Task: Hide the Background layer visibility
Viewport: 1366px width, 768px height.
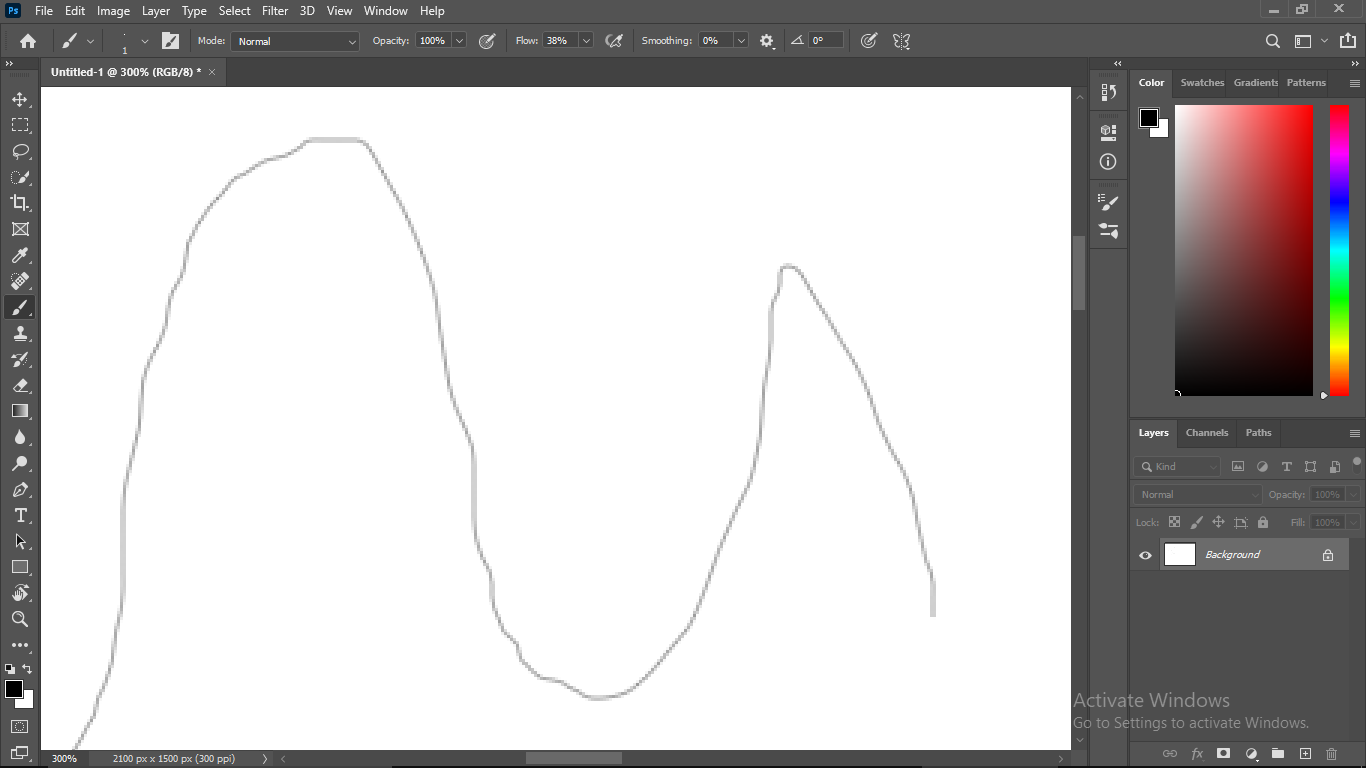Action: pyautogui.click(x=1145, y=554)
